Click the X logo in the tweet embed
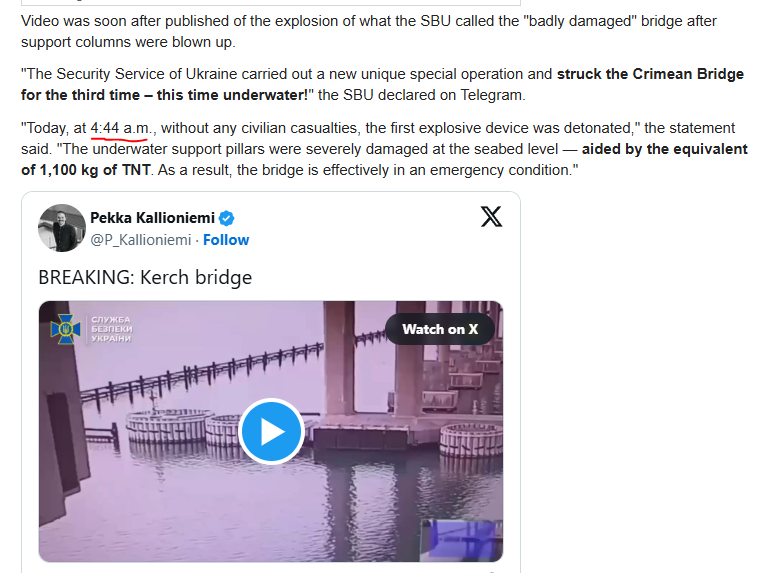Viewport: 766px width, 573px height. [491, 216]
